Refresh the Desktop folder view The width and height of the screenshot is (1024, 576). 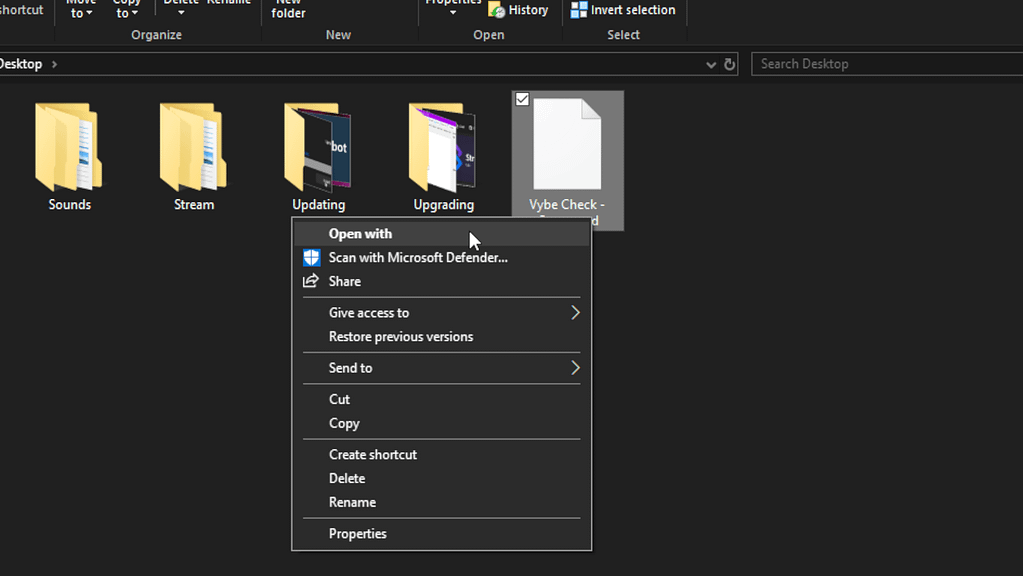click(x=730, y=64)
